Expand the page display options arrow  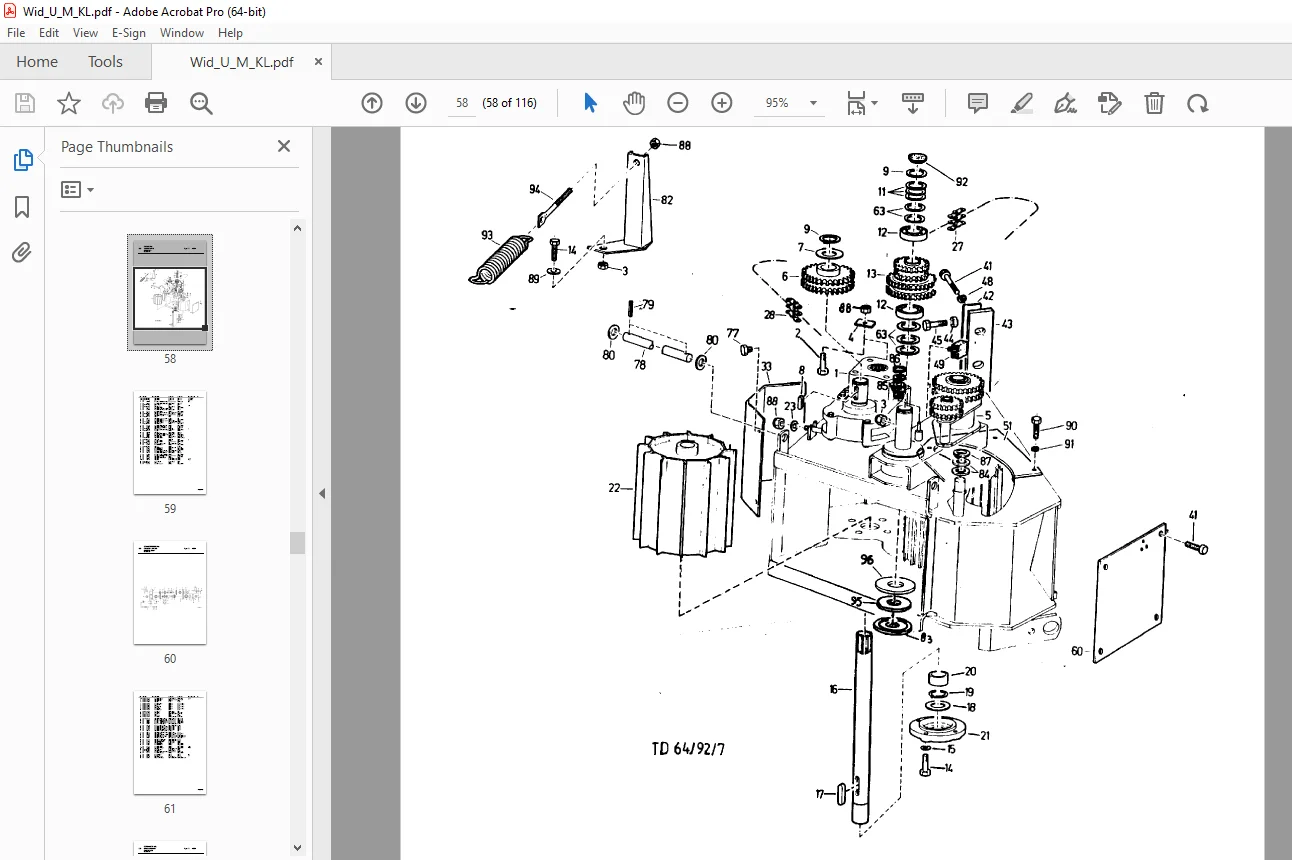(x=875, y=103)
